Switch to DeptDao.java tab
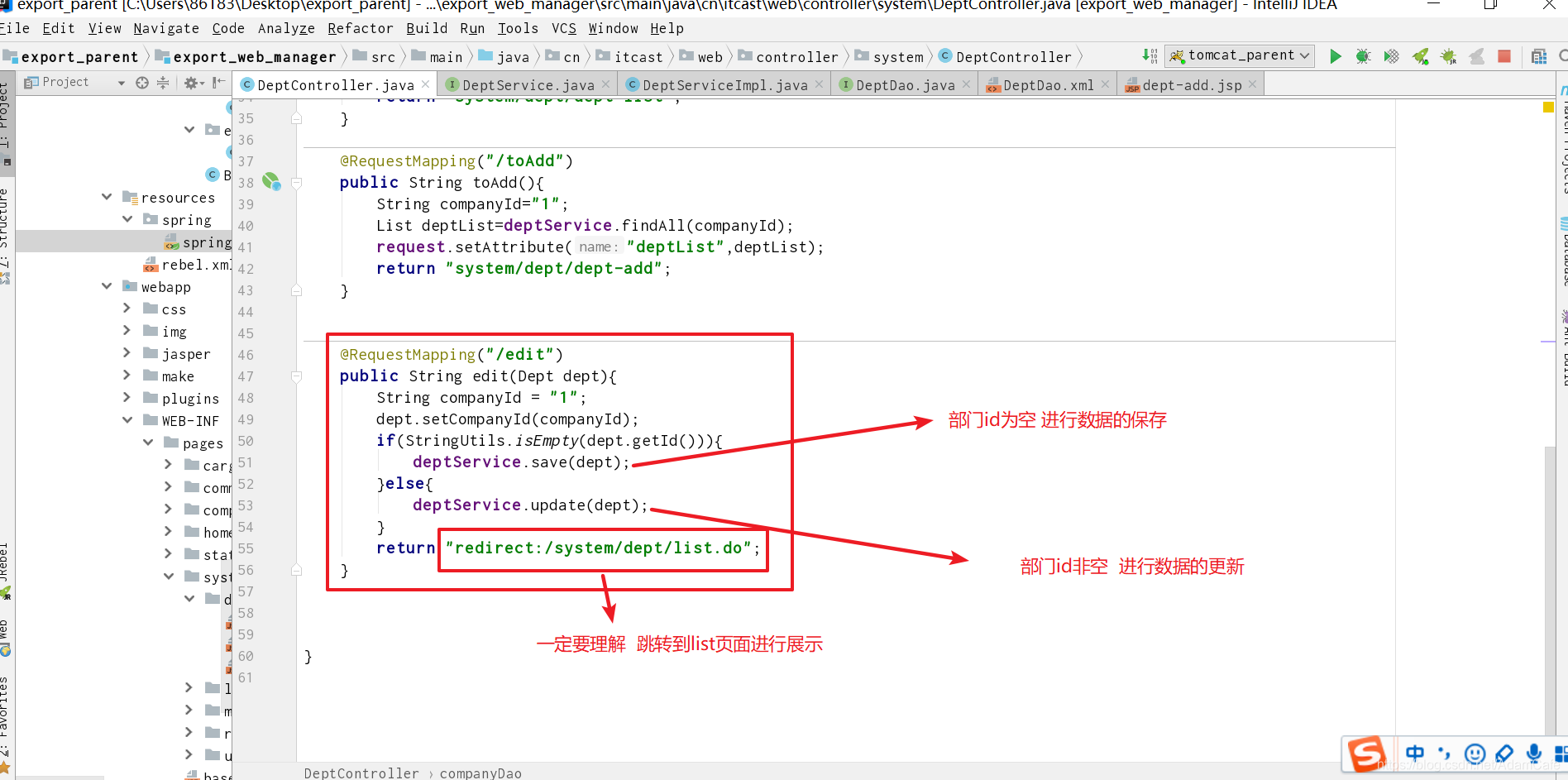 [x=905, y=85]
